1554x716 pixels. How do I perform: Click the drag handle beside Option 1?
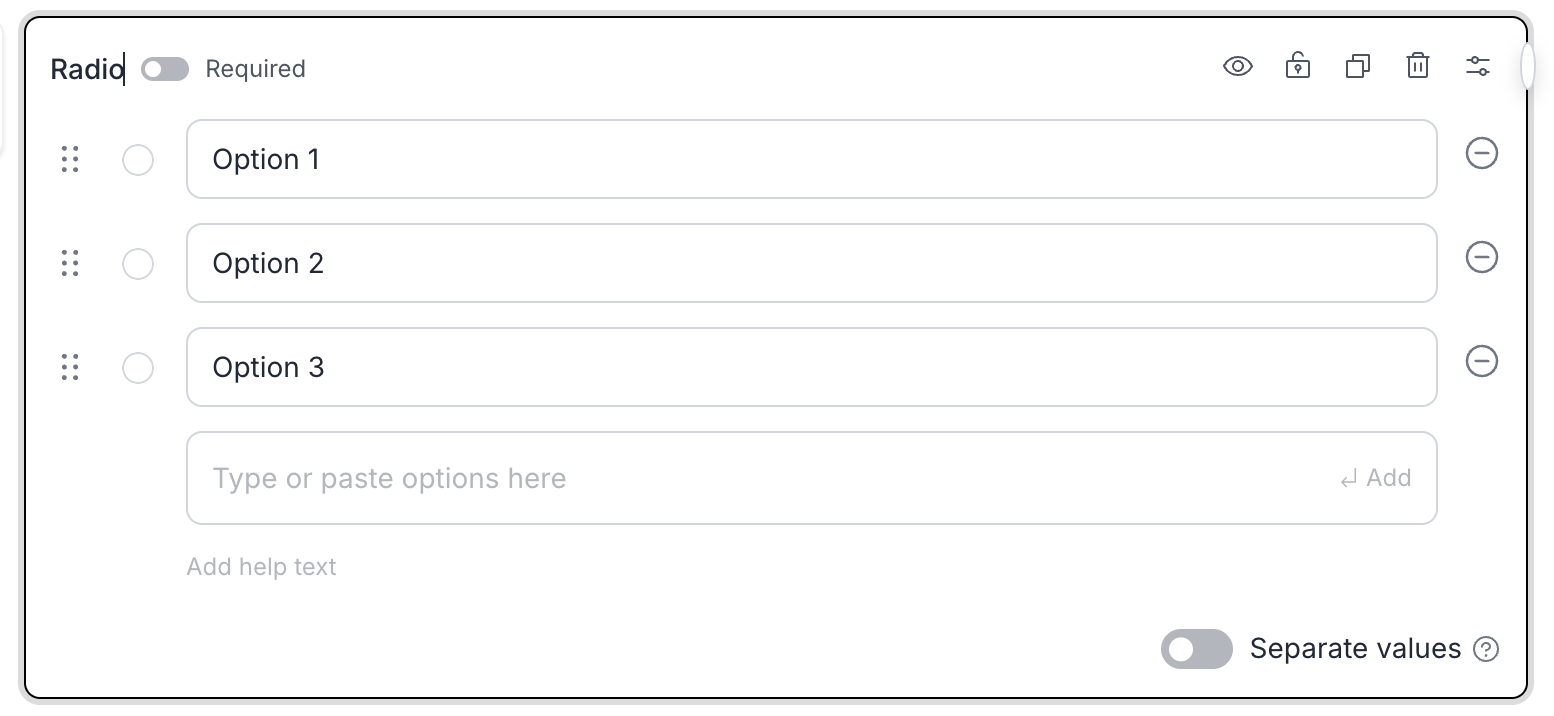pyautogui.click(x=70, y=159)
